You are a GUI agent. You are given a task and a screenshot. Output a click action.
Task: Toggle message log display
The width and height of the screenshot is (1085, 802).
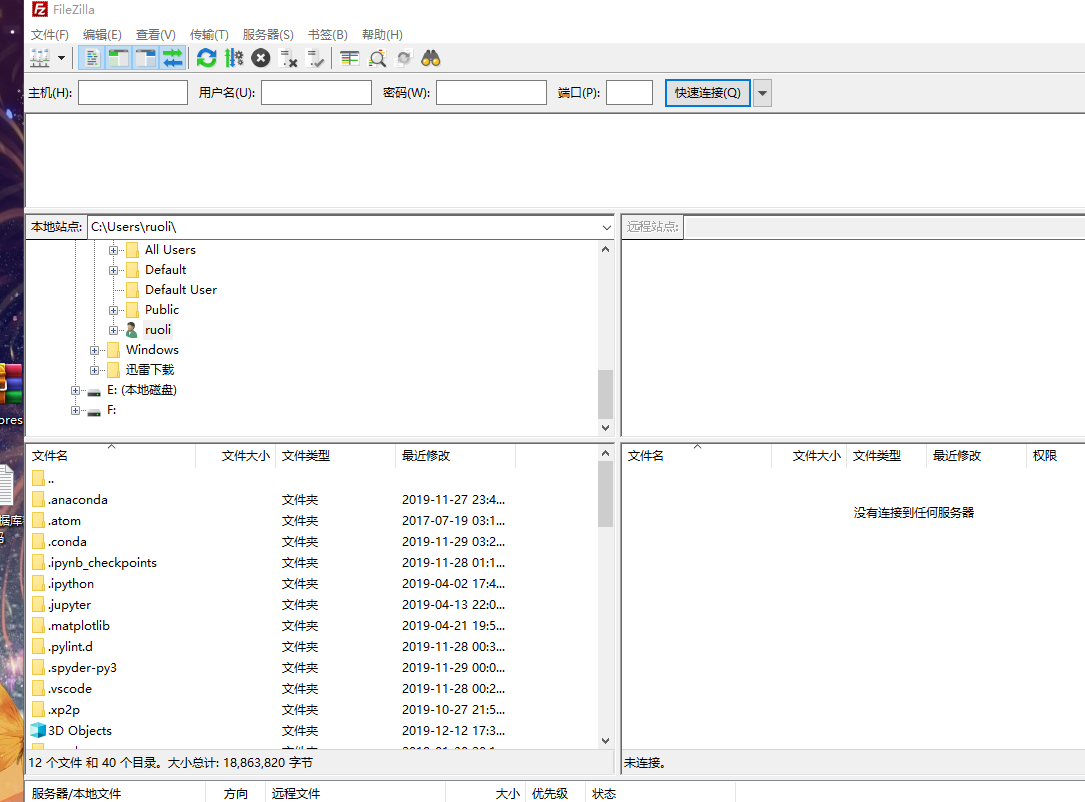[91, 58]
